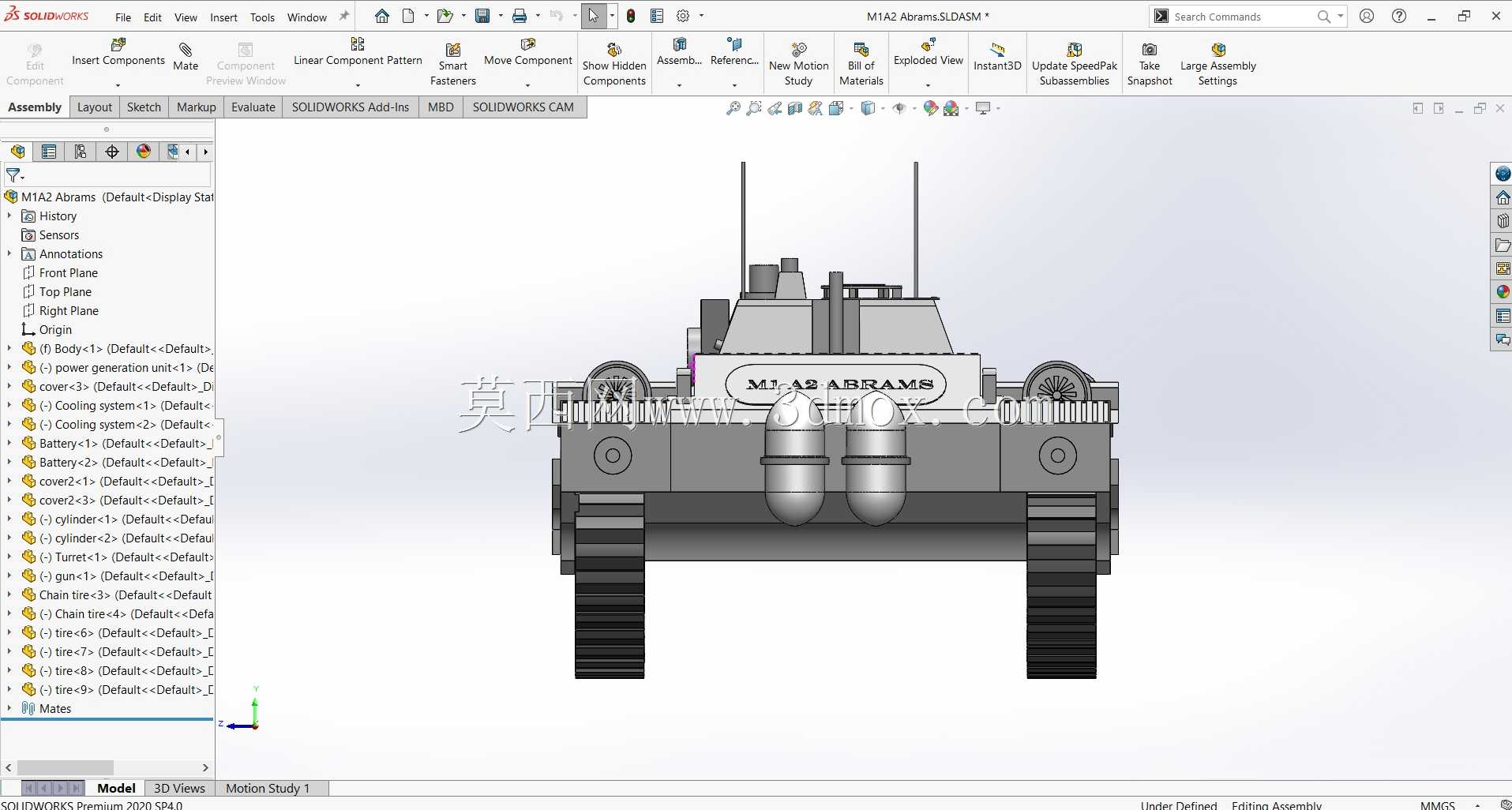Switch to the 3D Views tab
The image size is (1512, 810).
coord(179,788)
